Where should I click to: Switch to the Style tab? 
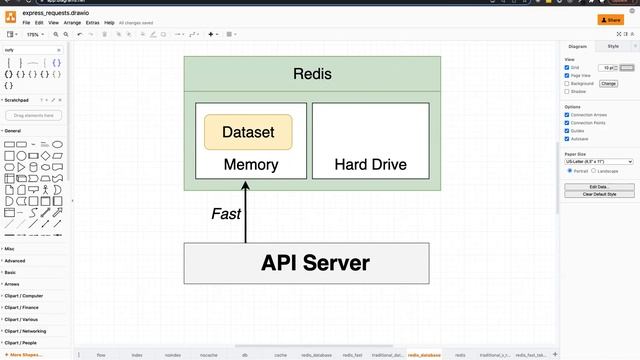point(613,47)
